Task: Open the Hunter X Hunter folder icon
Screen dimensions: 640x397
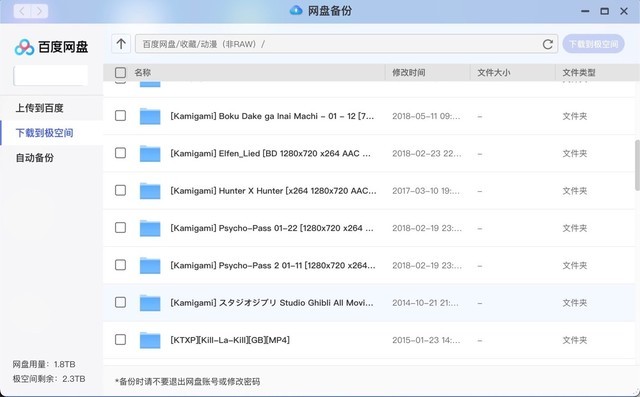Action: (150, 191)
